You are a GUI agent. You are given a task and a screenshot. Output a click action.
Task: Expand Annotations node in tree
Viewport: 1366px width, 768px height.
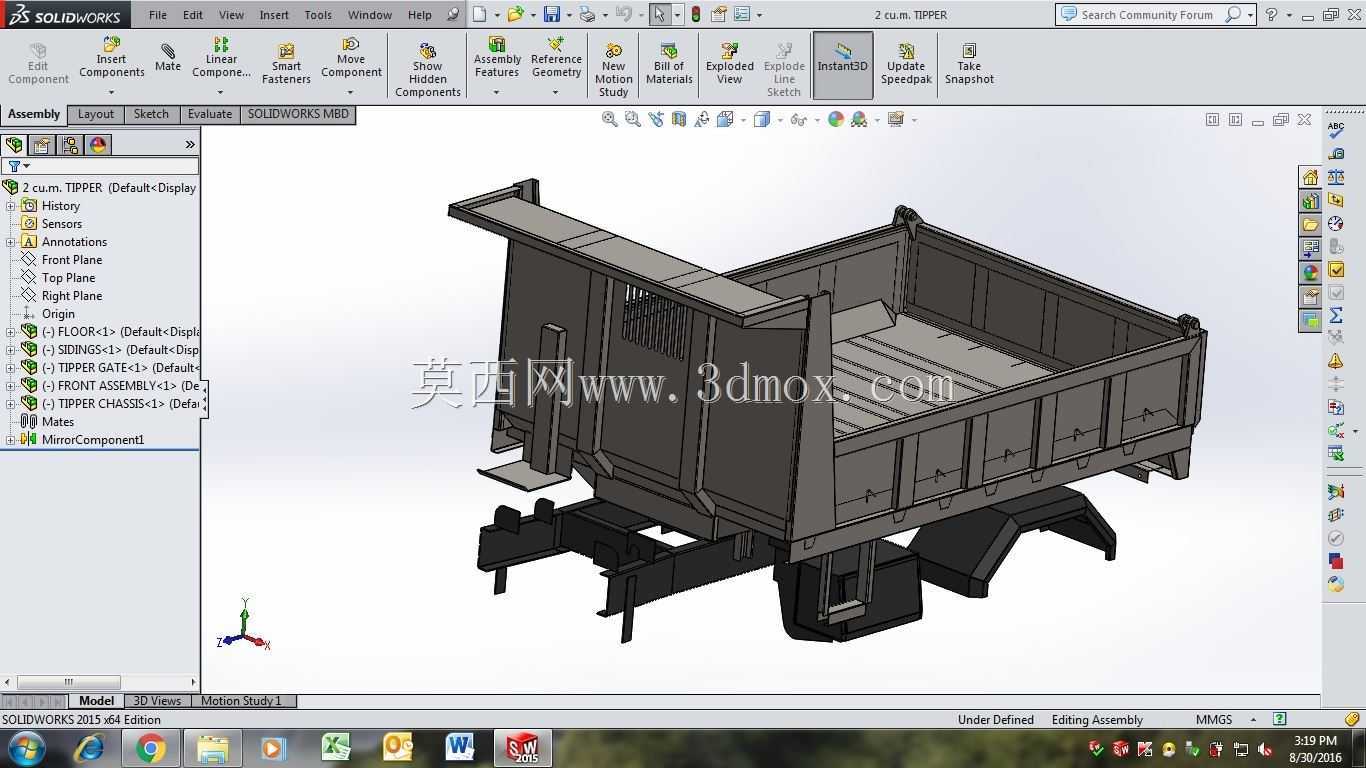[x=11, y=242]
